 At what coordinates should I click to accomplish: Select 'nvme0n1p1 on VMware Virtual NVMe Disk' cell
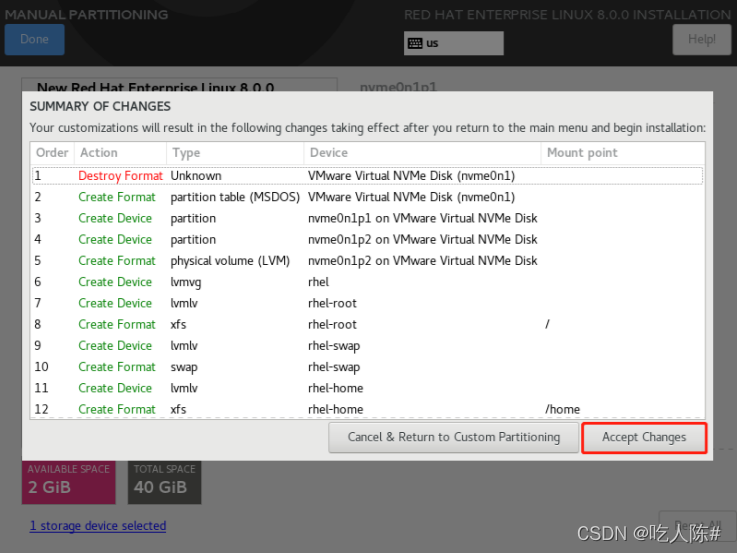point(423,218)
